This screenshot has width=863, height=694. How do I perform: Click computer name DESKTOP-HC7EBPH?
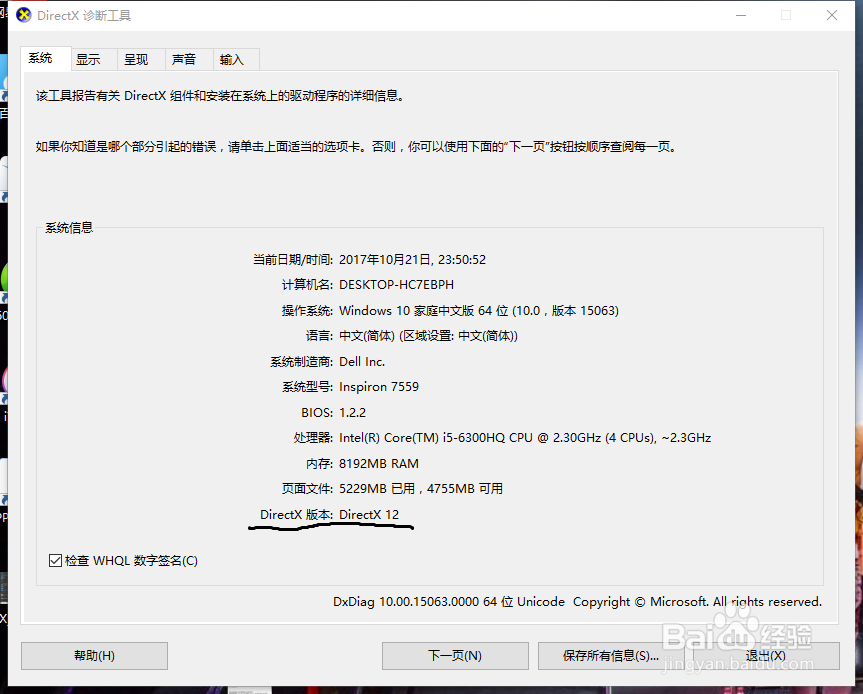click(x=396, y=285)
